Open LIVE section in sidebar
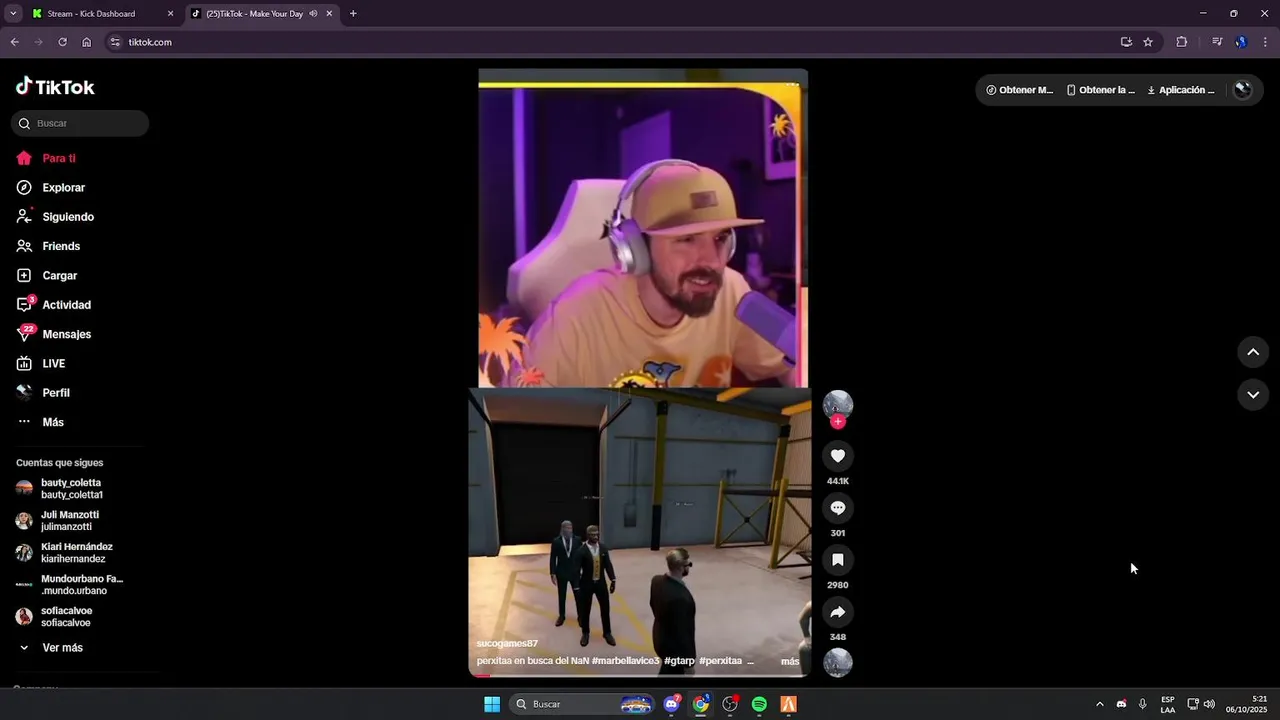This screenshot has height=720, width=1280. coord(41,363)
